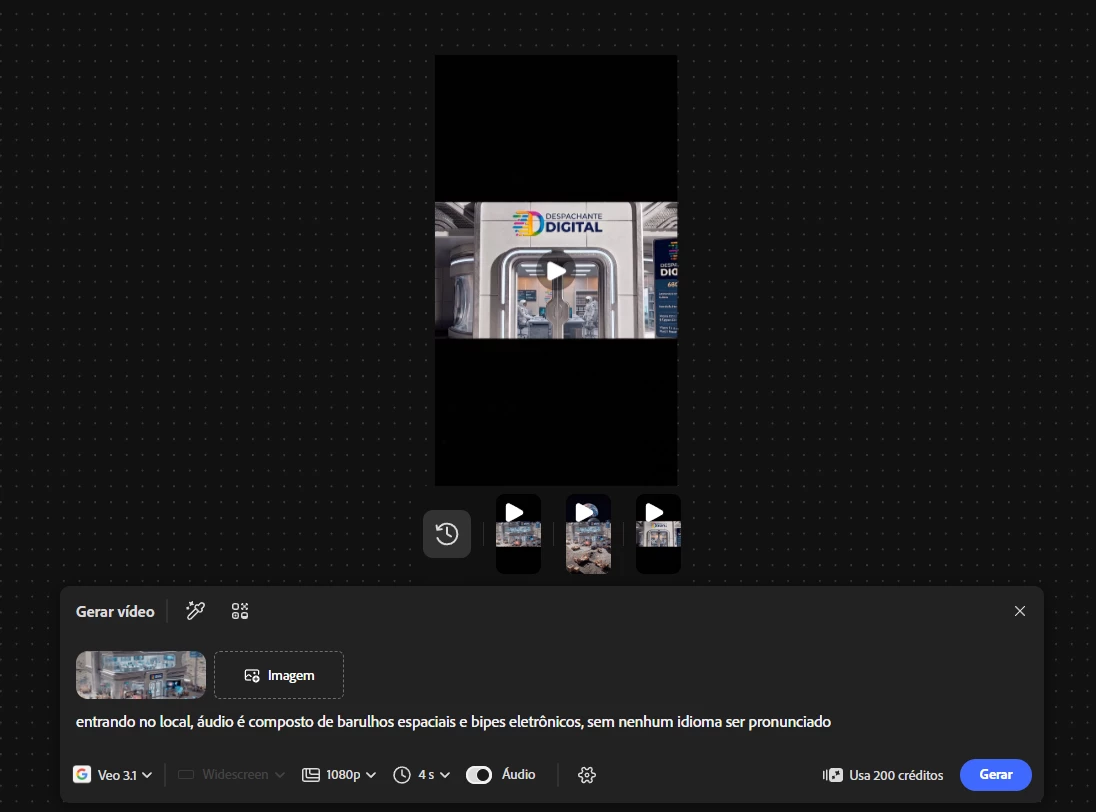Image resolution: width=1096 pixels, height=812 pixels.
Task: Click the Gerar button
Action: click(x=995, y=774)
